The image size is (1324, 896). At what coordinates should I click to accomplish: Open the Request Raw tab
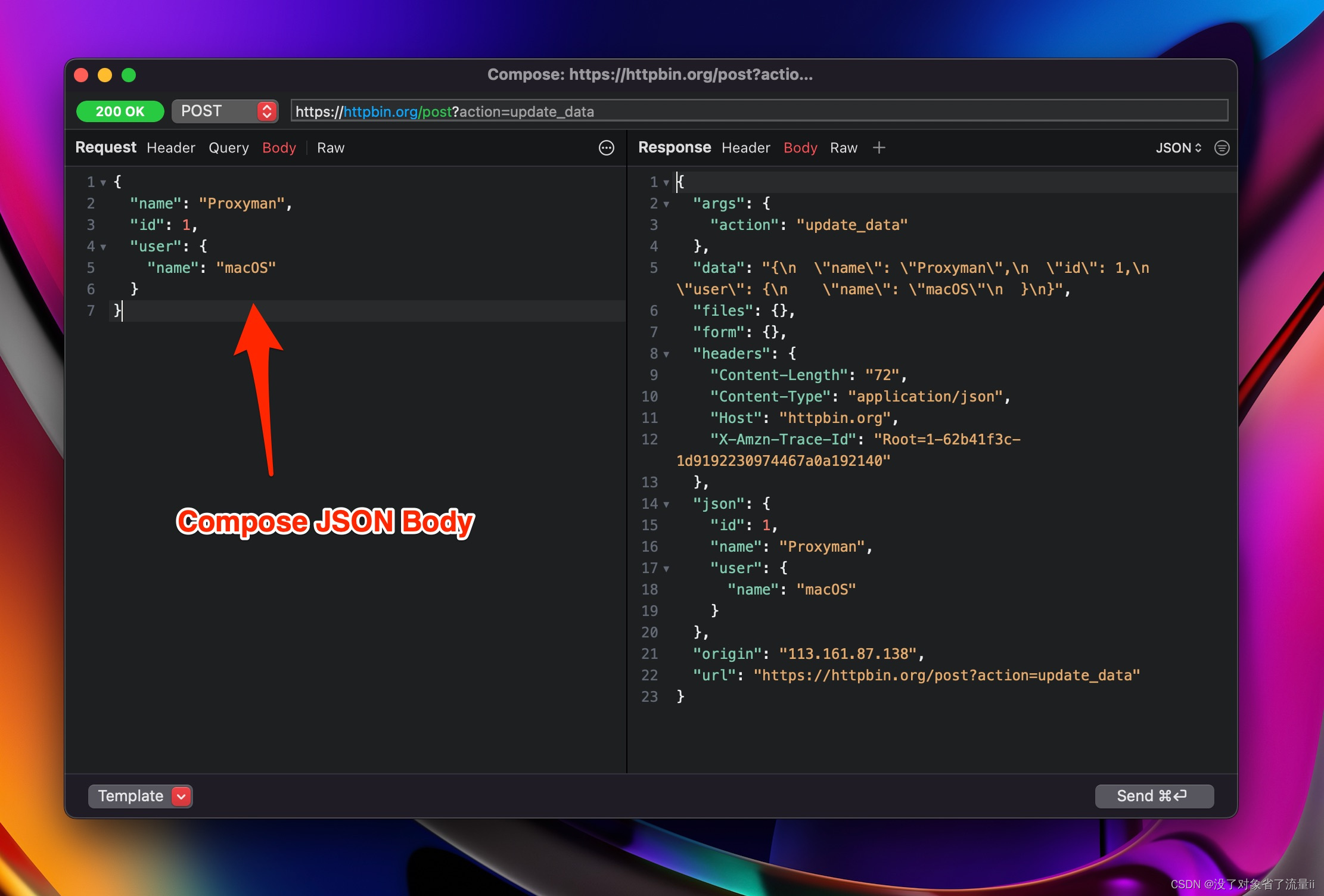point(331,148)
